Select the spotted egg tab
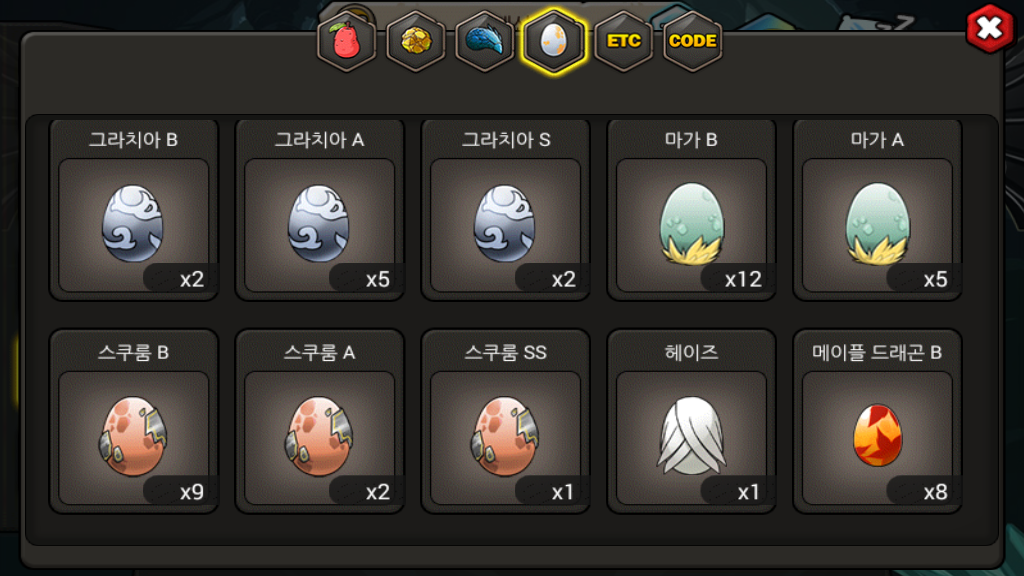The height and width of the screenshot is (576, 1024). [554, 41]
